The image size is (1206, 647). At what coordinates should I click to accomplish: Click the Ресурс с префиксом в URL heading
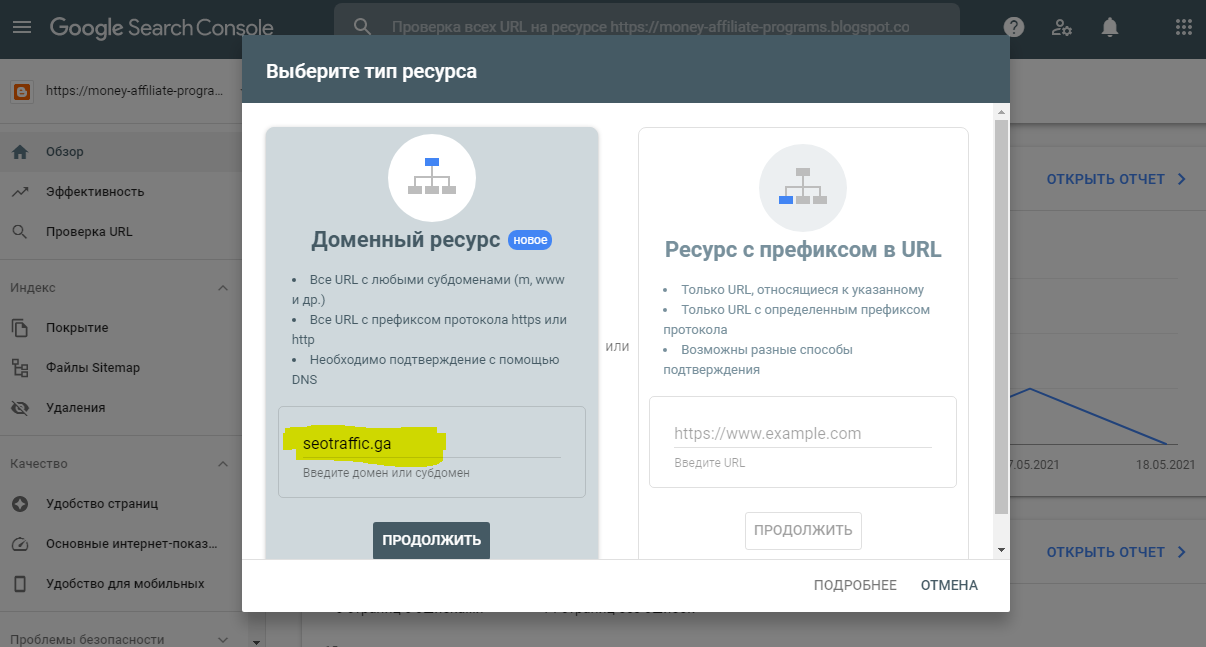pos(803,249)
